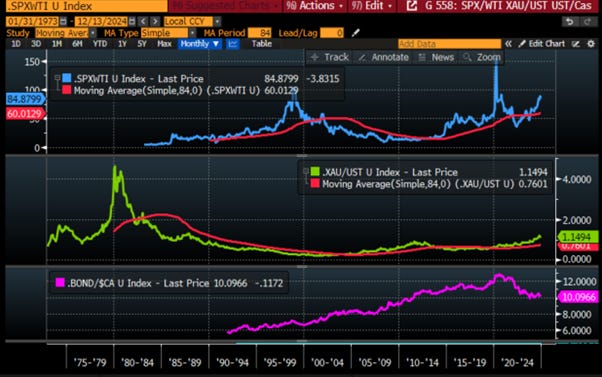This screenshot has width=602, height=377.
Task: Click the '20-'24 time axis label
Action: pos(518,362)
